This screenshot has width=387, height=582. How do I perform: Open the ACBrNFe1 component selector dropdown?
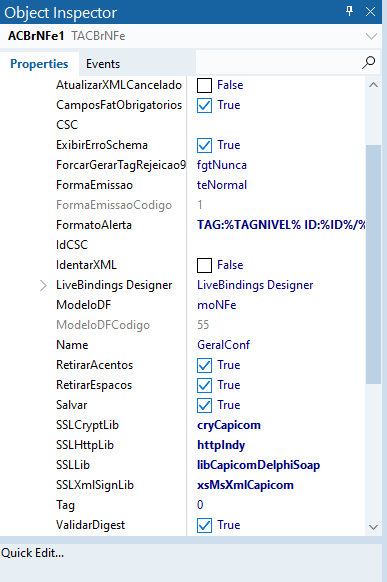point(371,36)
